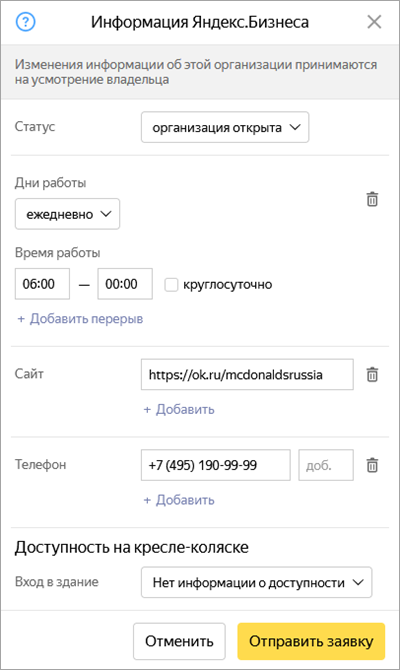This screenshot has height=670, width=400.
Task: Click the phone number input field
Action: (x=216, y=465)
